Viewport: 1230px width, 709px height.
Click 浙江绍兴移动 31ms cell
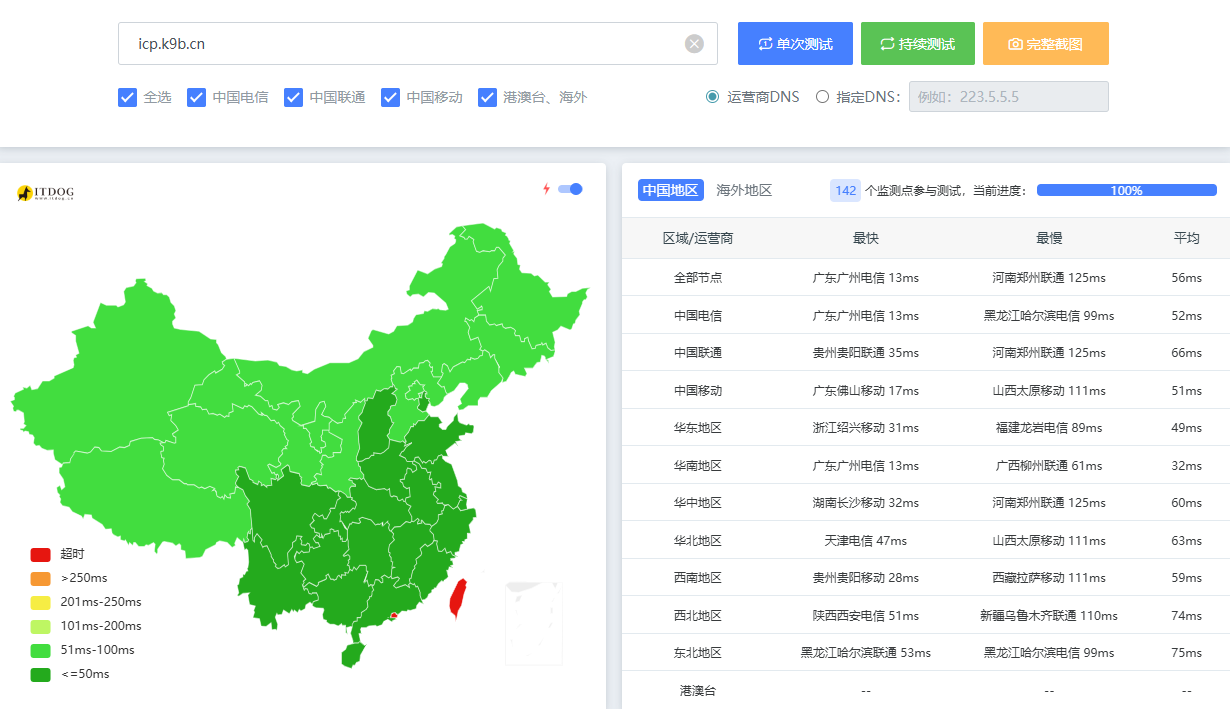pos(865,428)
